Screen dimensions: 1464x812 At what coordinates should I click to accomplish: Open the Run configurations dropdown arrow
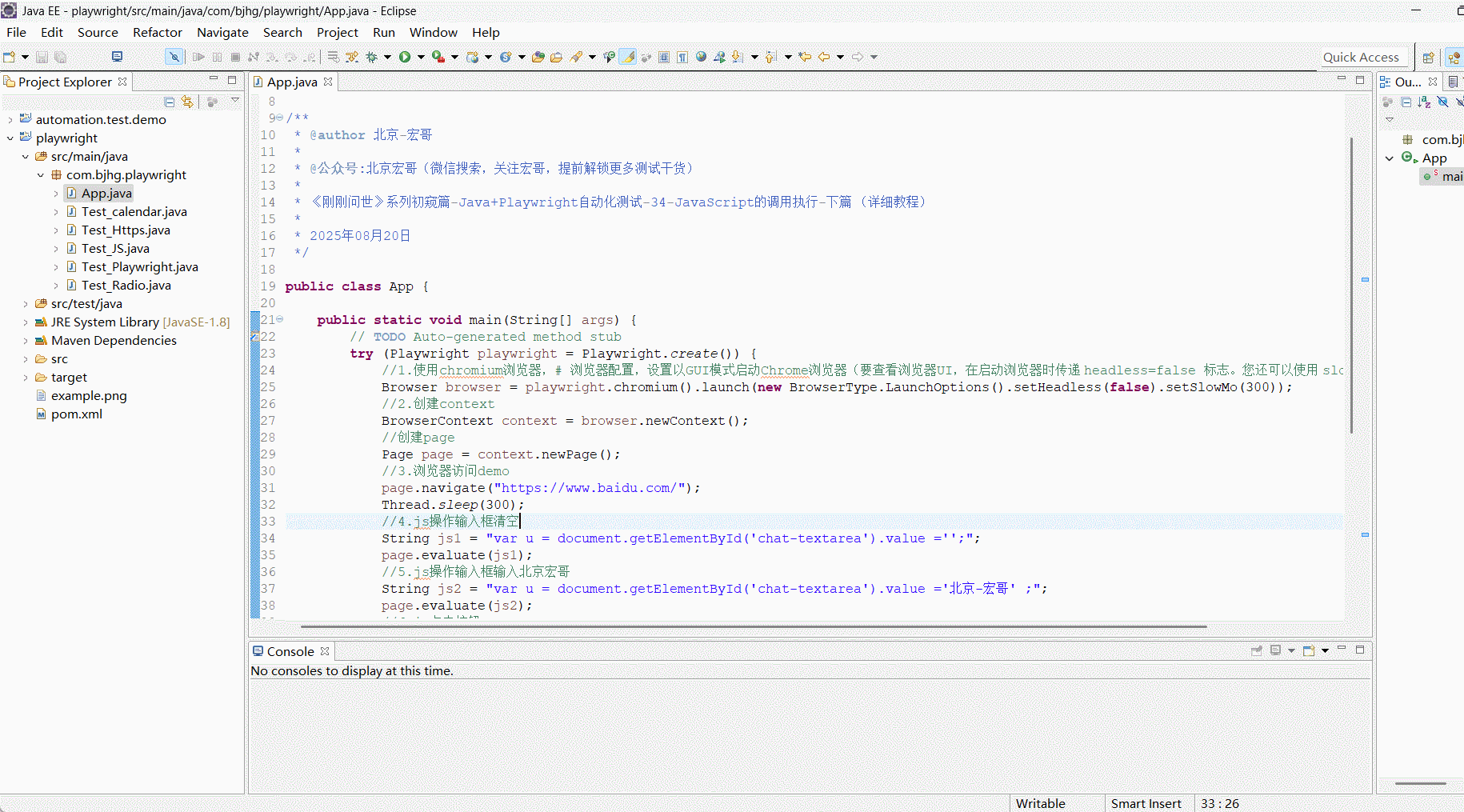tap(421, 57)
